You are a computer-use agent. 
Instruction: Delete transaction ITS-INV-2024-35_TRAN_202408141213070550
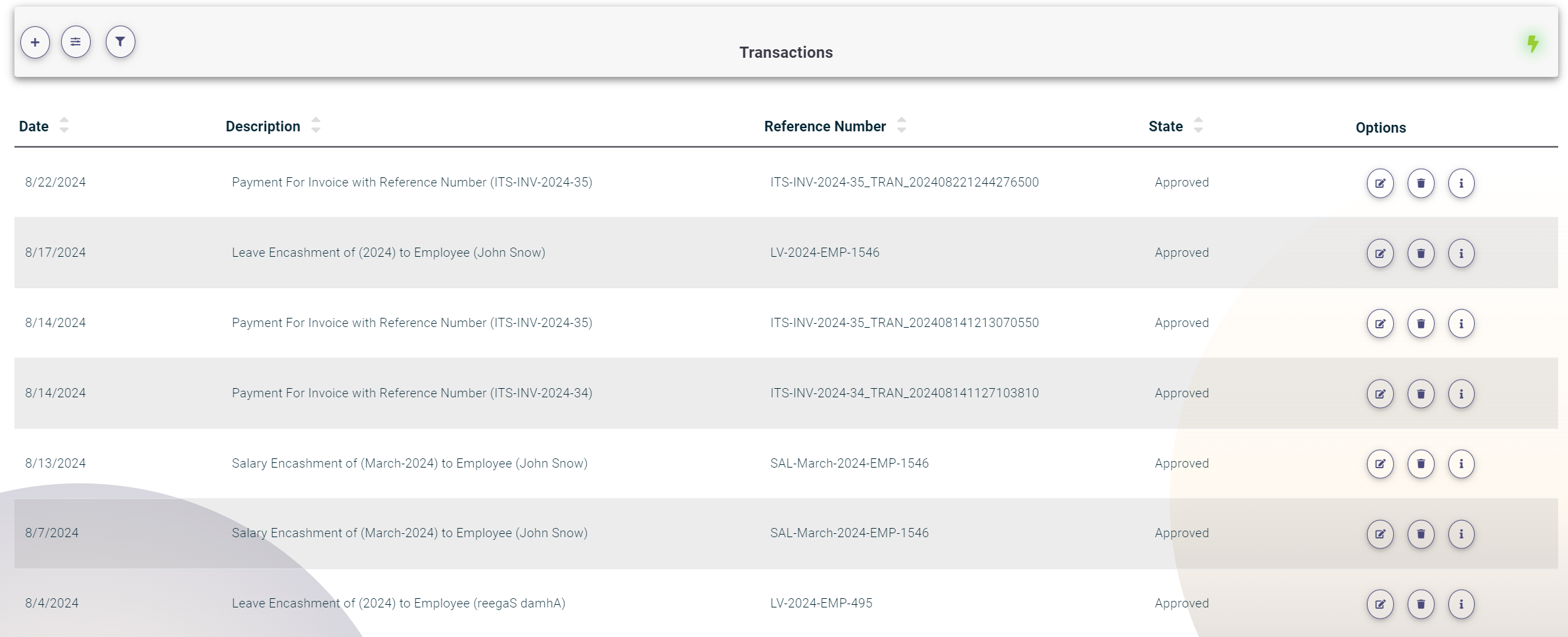1421,324
